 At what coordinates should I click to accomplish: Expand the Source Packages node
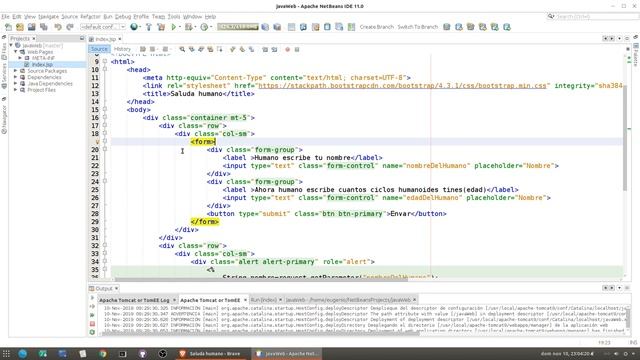(16, 71)
